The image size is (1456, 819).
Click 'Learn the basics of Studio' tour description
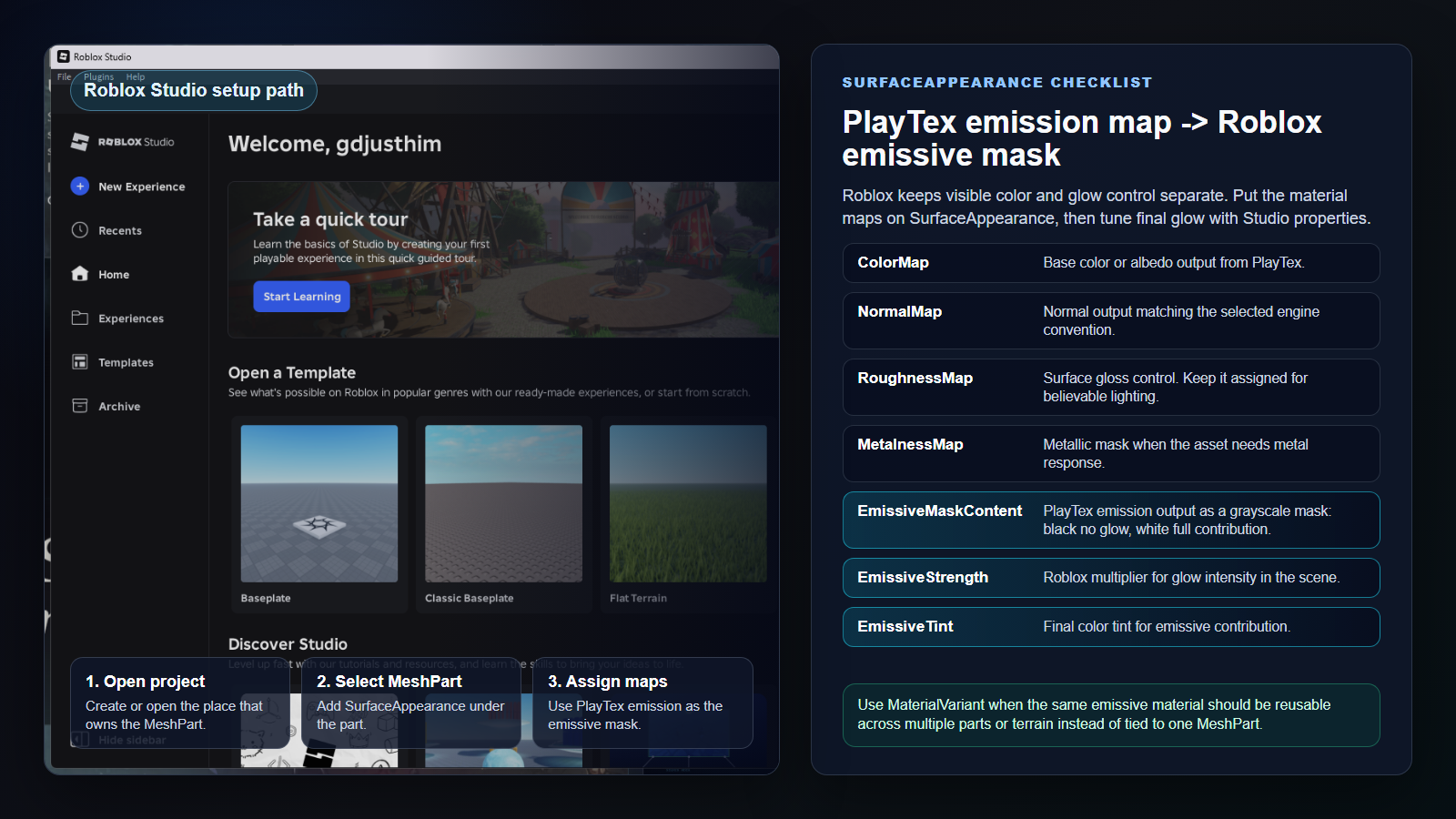(371, 251)
